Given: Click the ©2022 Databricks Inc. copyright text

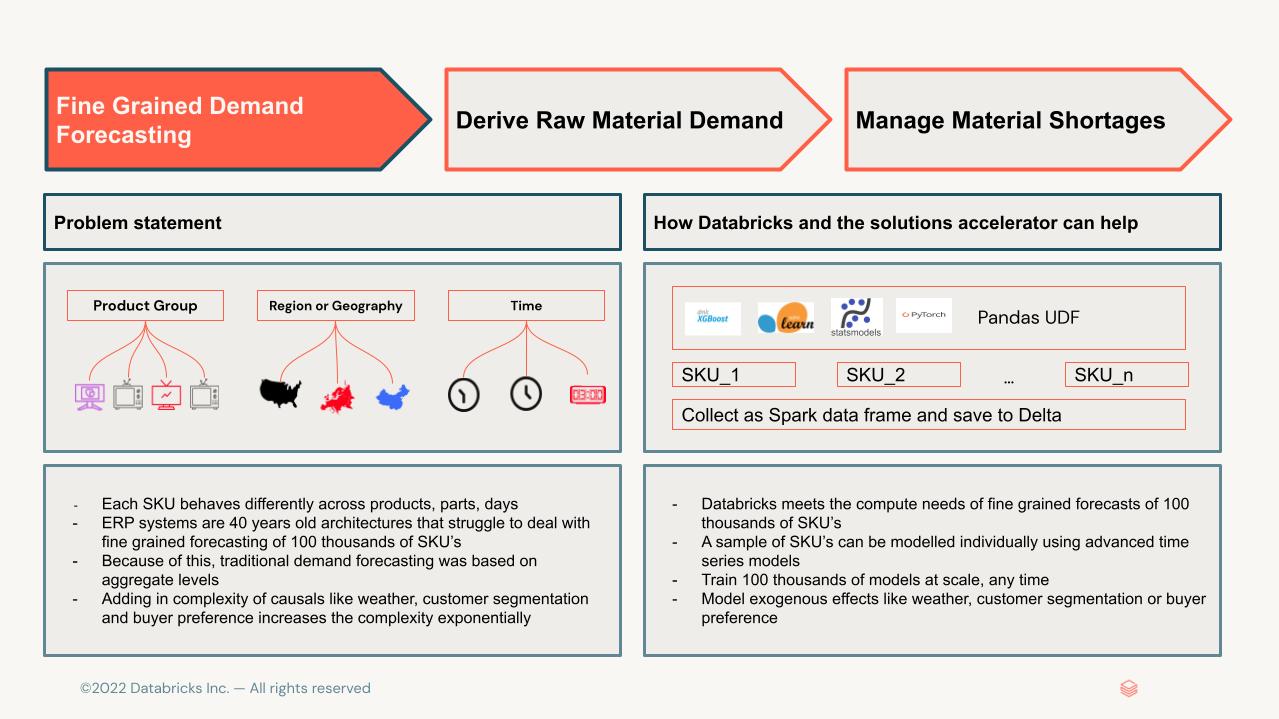Looking at the screenshot, I should click(225, 688).
